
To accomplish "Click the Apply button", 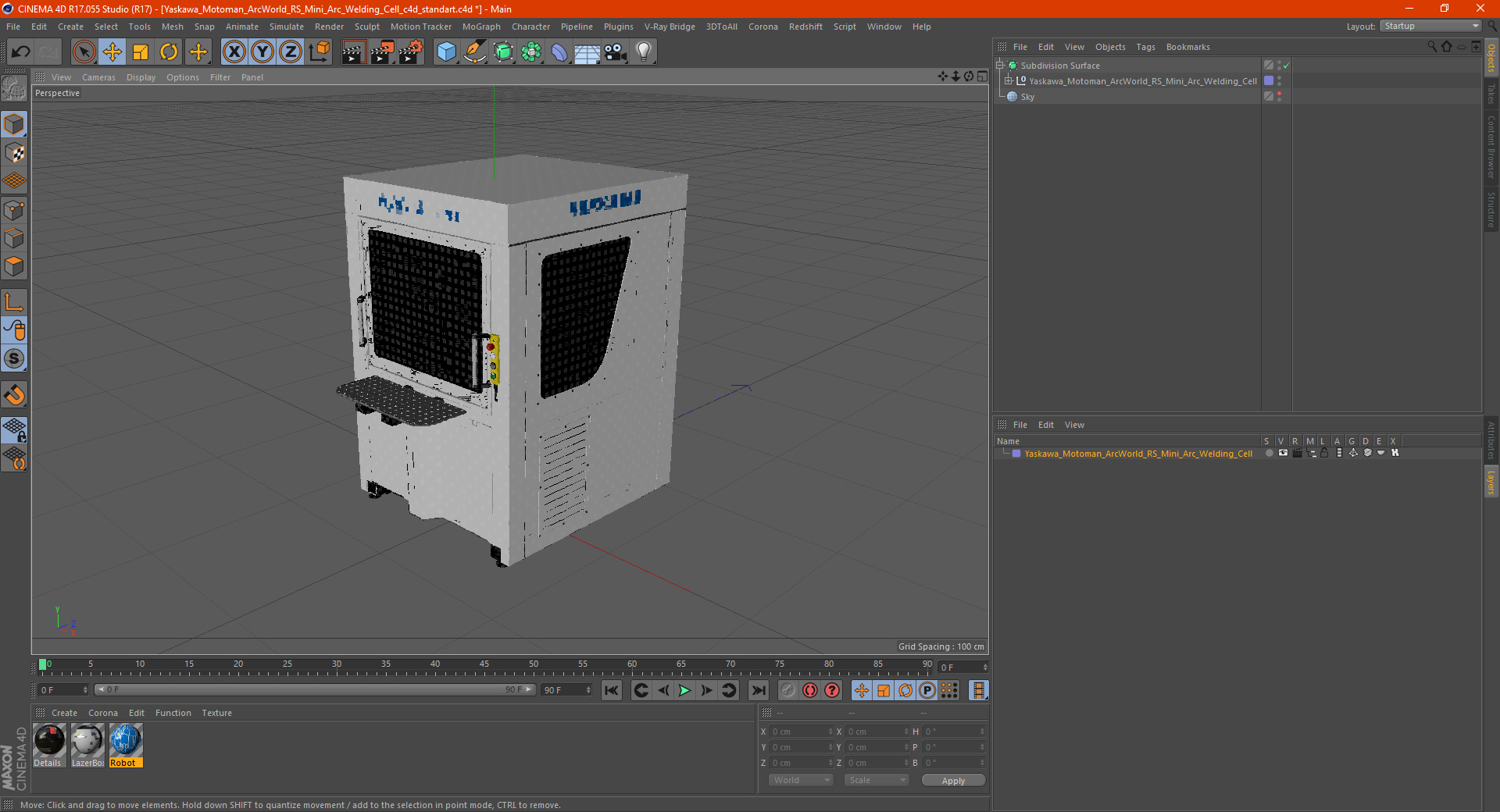I will (x=953, y=780).
